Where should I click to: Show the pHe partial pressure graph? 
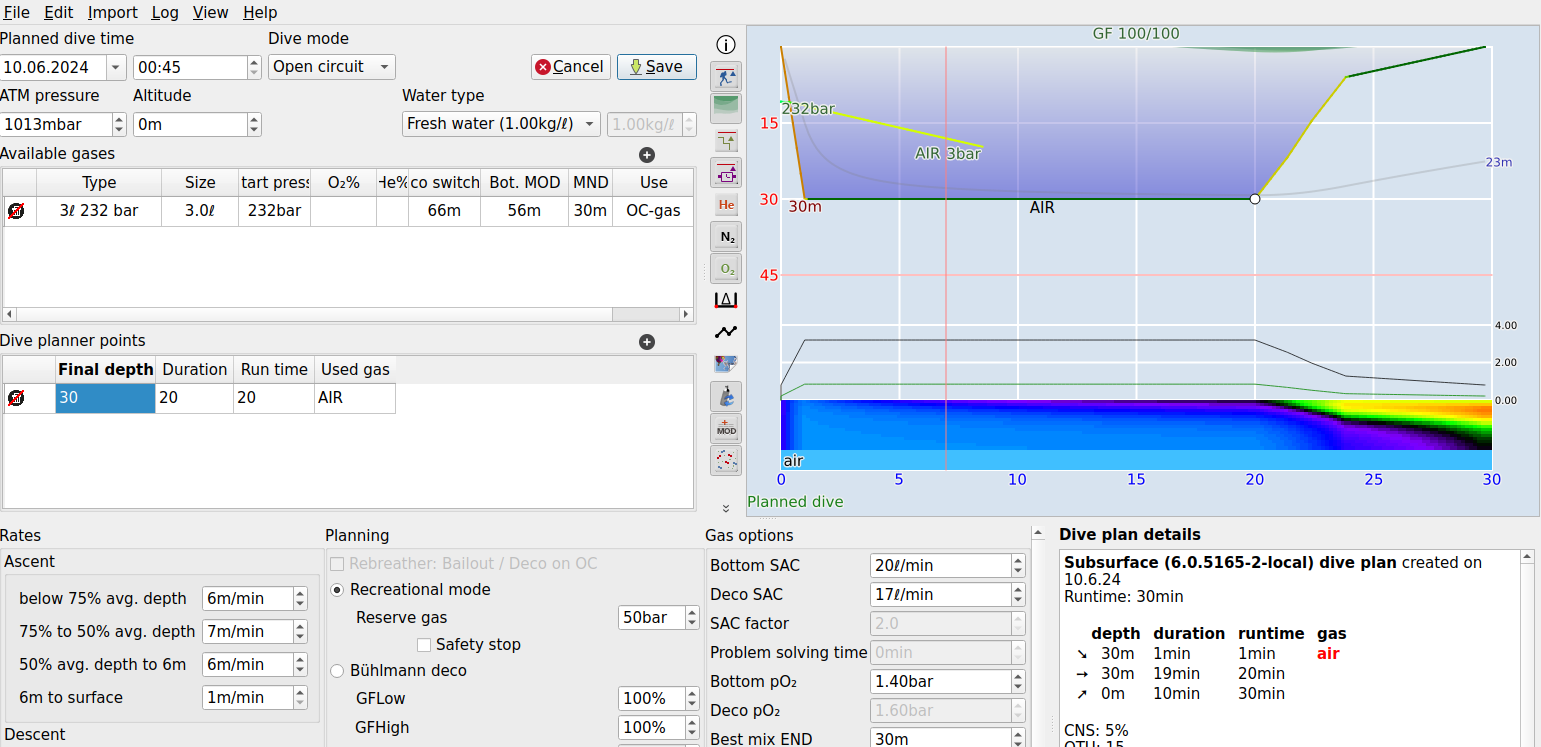pos(726,204)
